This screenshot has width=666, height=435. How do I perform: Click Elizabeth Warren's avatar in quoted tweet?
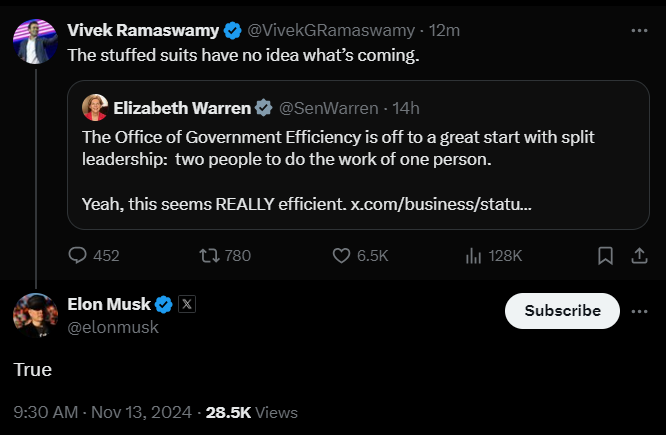(95, 107)
